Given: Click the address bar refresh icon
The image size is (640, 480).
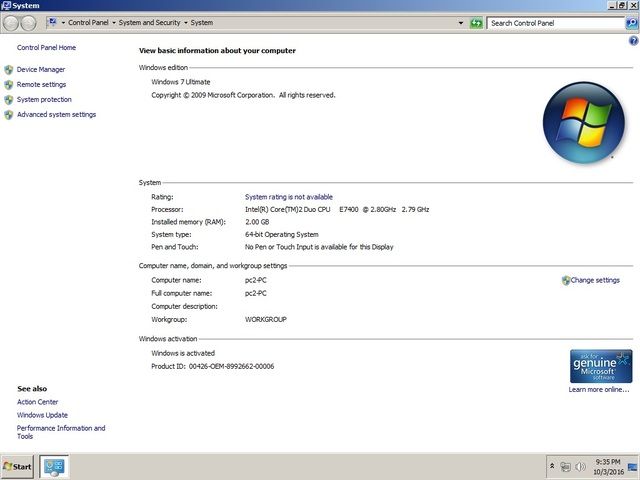Looking at the screenshot, I should [477, 22].
